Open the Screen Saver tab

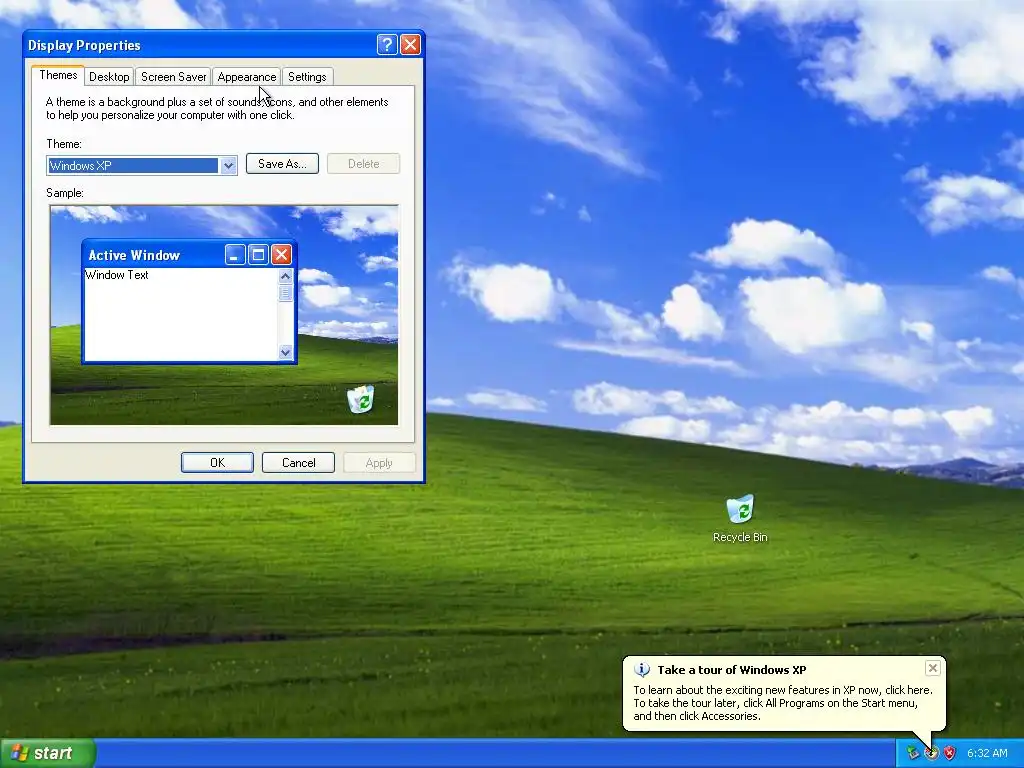[173, 76]
